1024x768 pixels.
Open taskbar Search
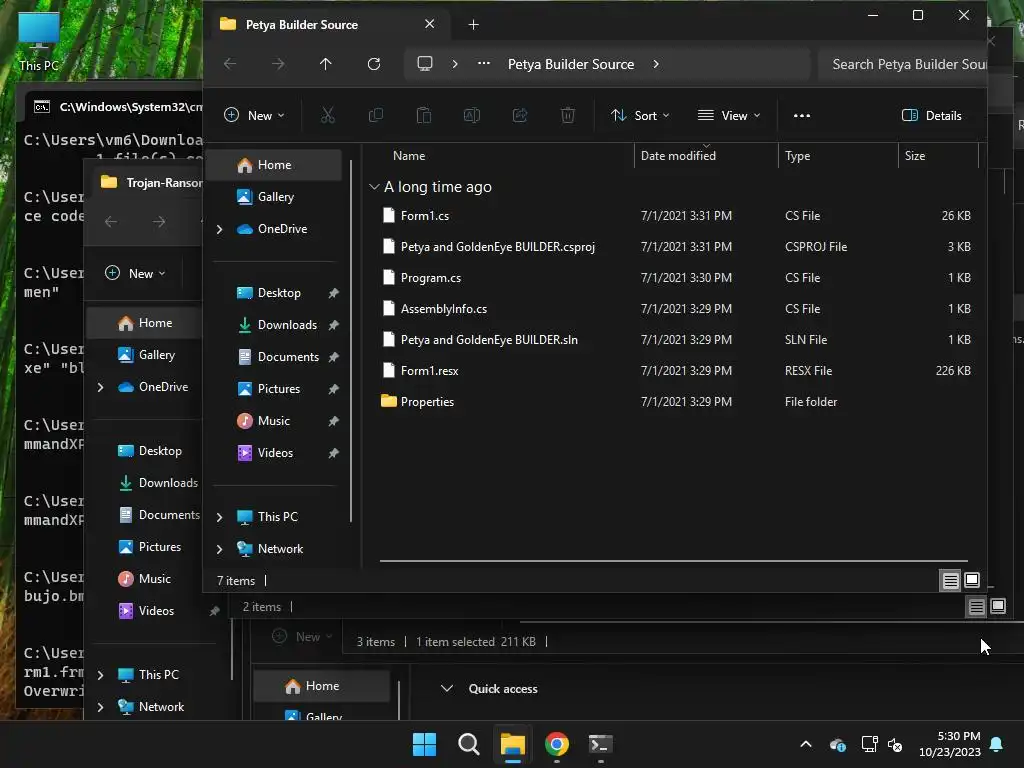coord(469,744)
